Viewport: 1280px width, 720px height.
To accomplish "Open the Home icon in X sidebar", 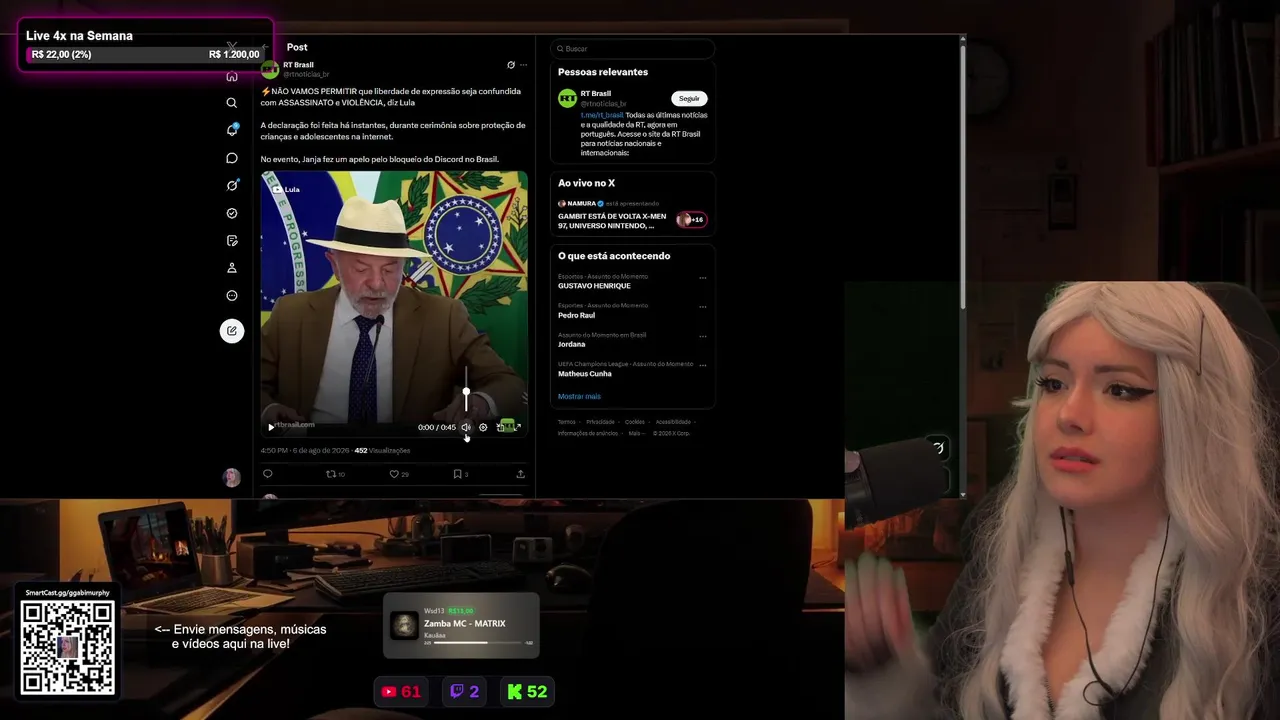I will point(232,76).
